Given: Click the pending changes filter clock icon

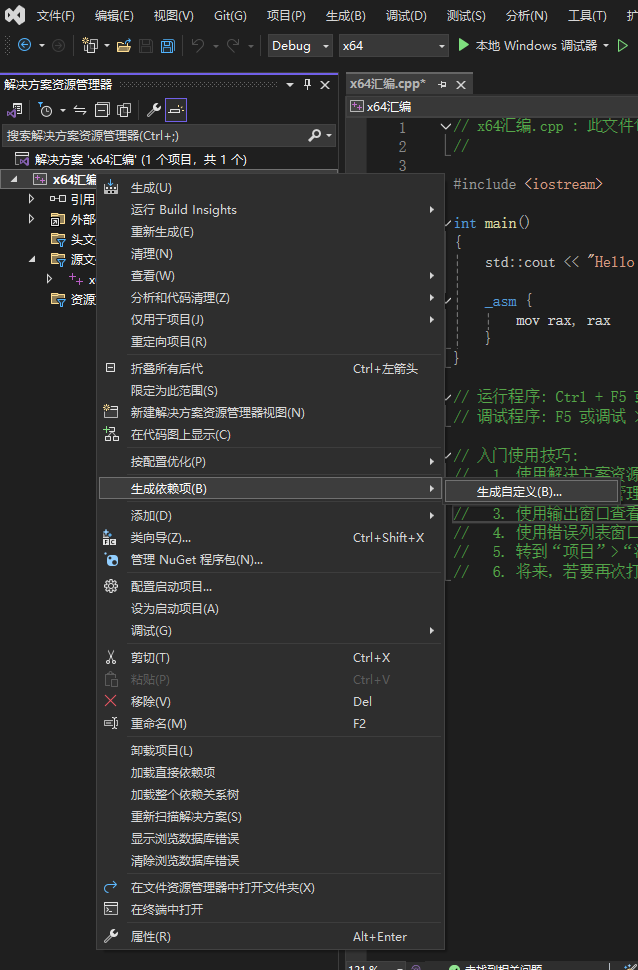Looking at the screenshot, I should [x=45, y=110].
